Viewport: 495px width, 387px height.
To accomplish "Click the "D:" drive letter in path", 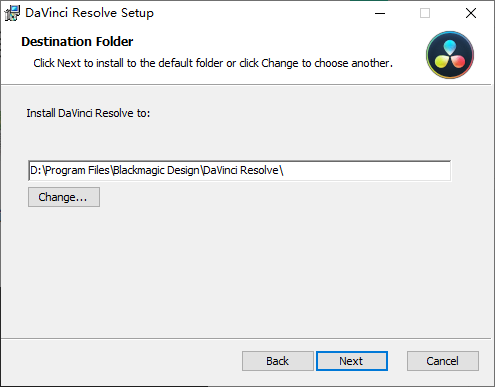I will [x=36, y=170].
